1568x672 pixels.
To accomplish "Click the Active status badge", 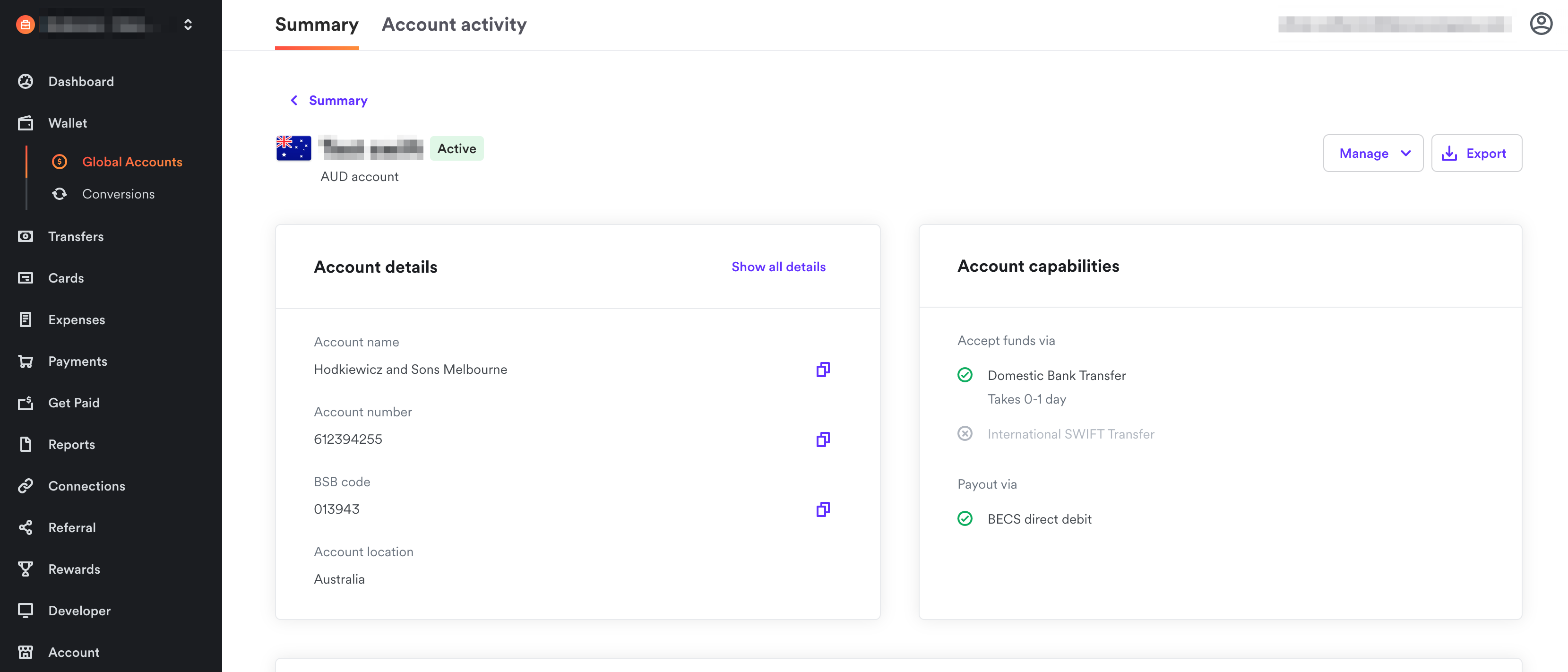I will (456, 148).
